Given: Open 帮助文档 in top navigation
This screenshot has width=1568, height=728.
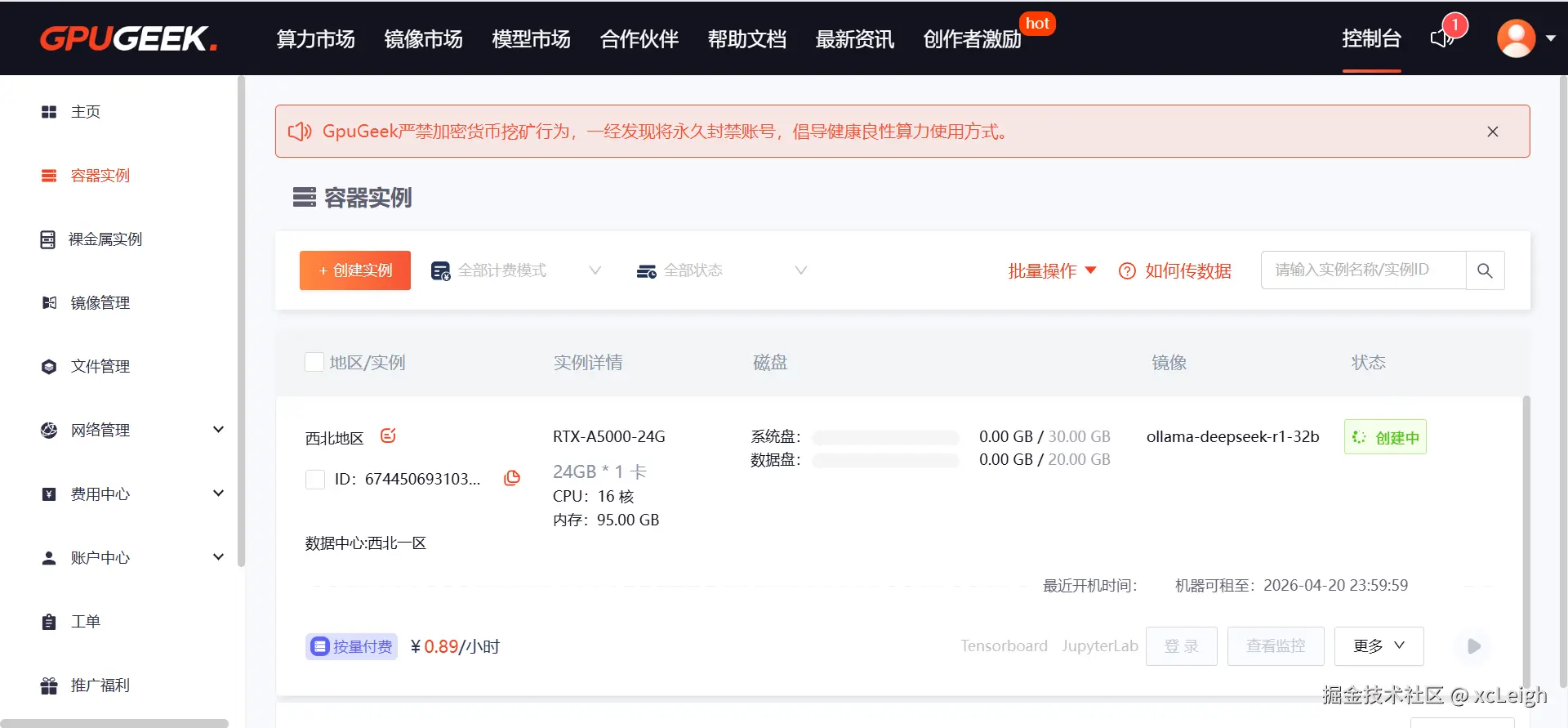Looking at the screenshot, I should coord(746,38).
